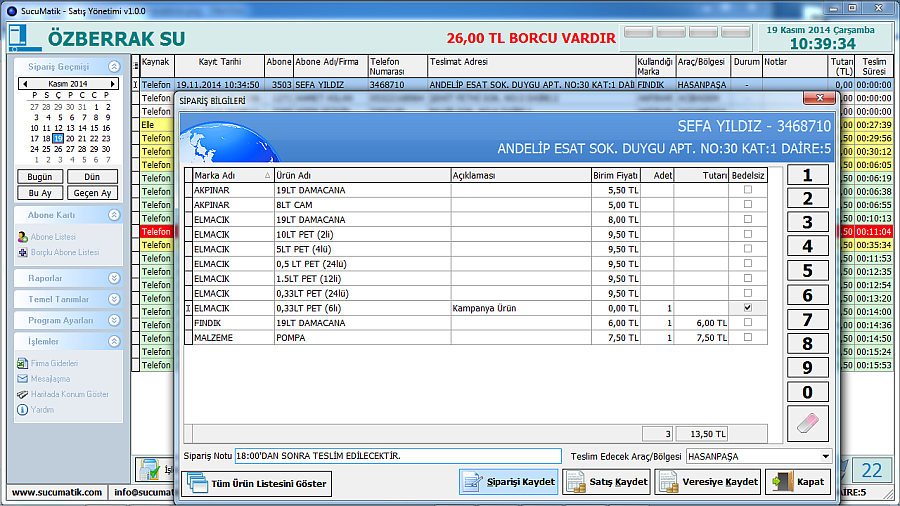900x506 pixels.
Task: Click Veresiye Kaydet button
Action: pyautogui.click(x=707, y=482)
